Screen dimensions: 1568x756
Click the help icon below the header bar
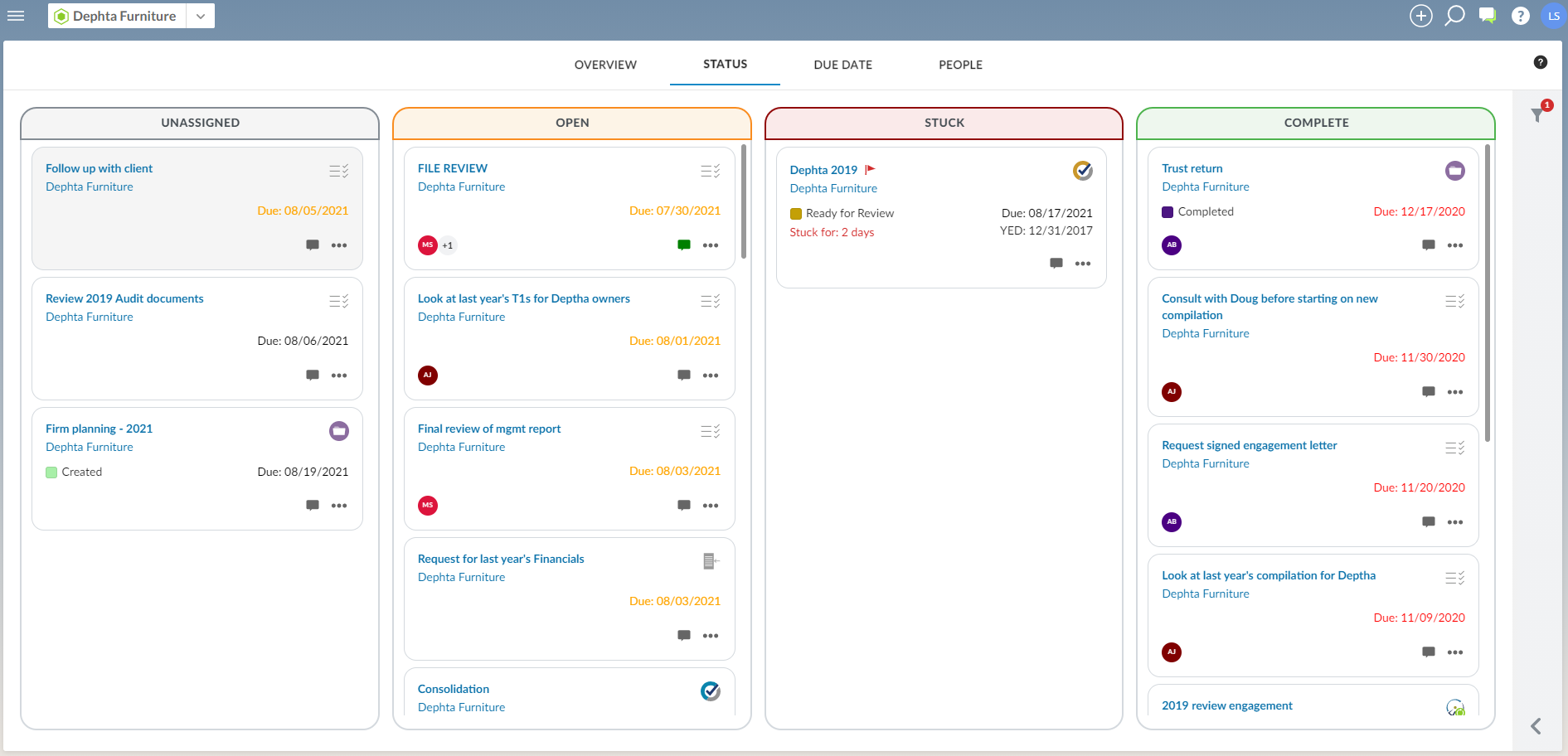click(x=1540, y=62)
